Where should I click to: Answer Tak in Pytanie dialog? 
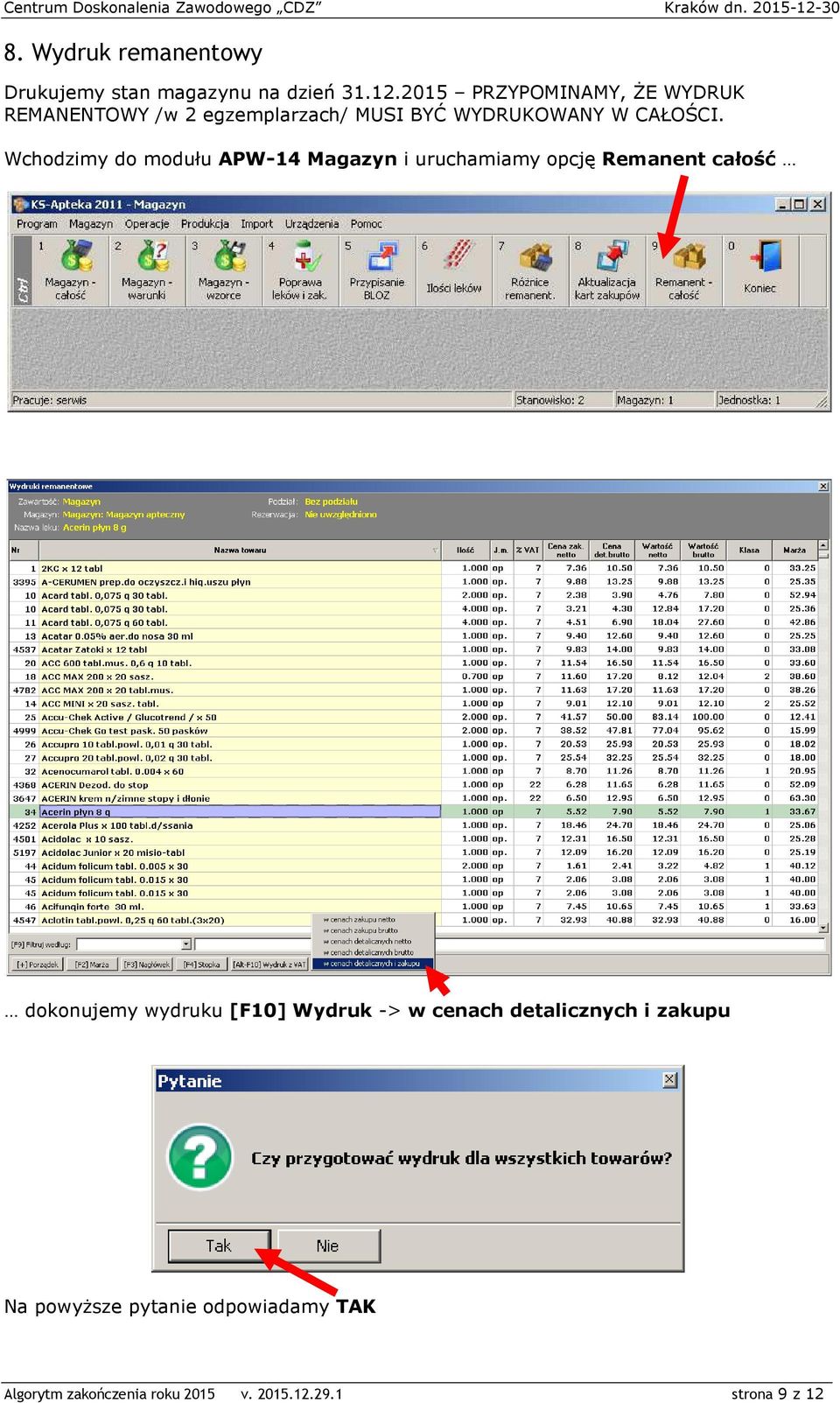[219, 1245]
